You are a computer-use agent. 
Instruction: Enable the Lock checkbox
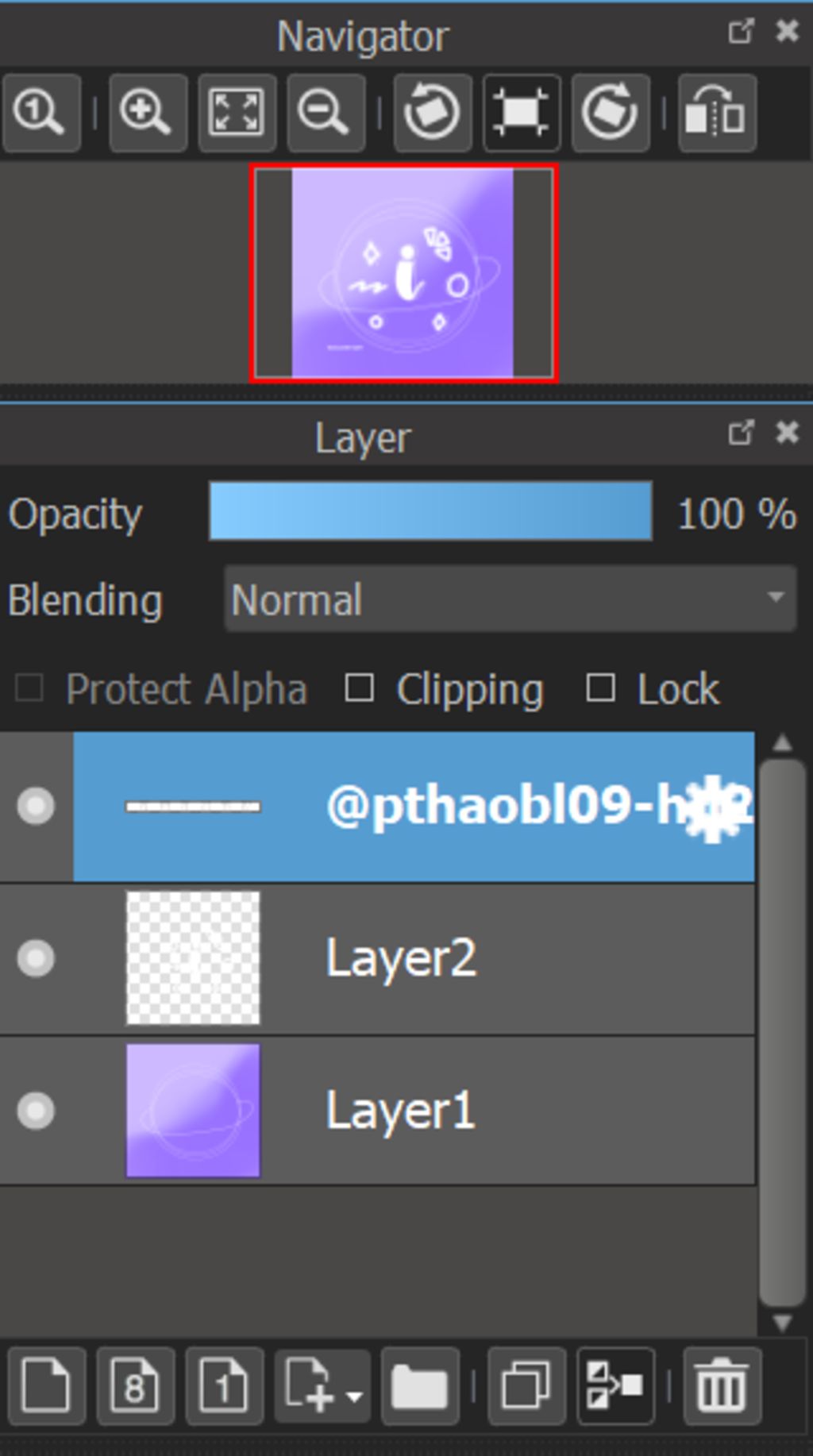coord(600,688)
